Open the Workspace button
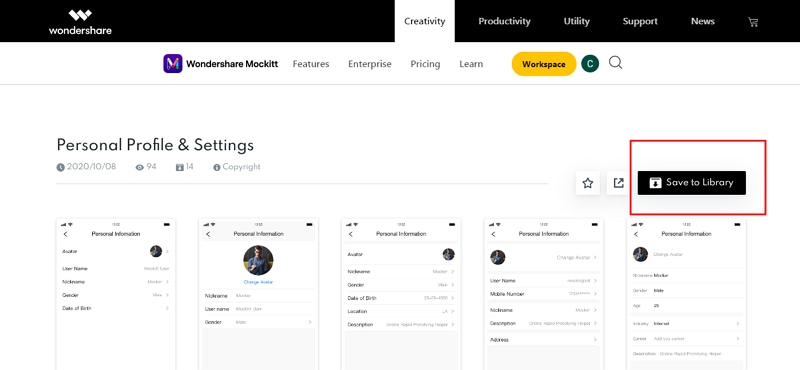The image size is (800, 370). tap(544, 64)
